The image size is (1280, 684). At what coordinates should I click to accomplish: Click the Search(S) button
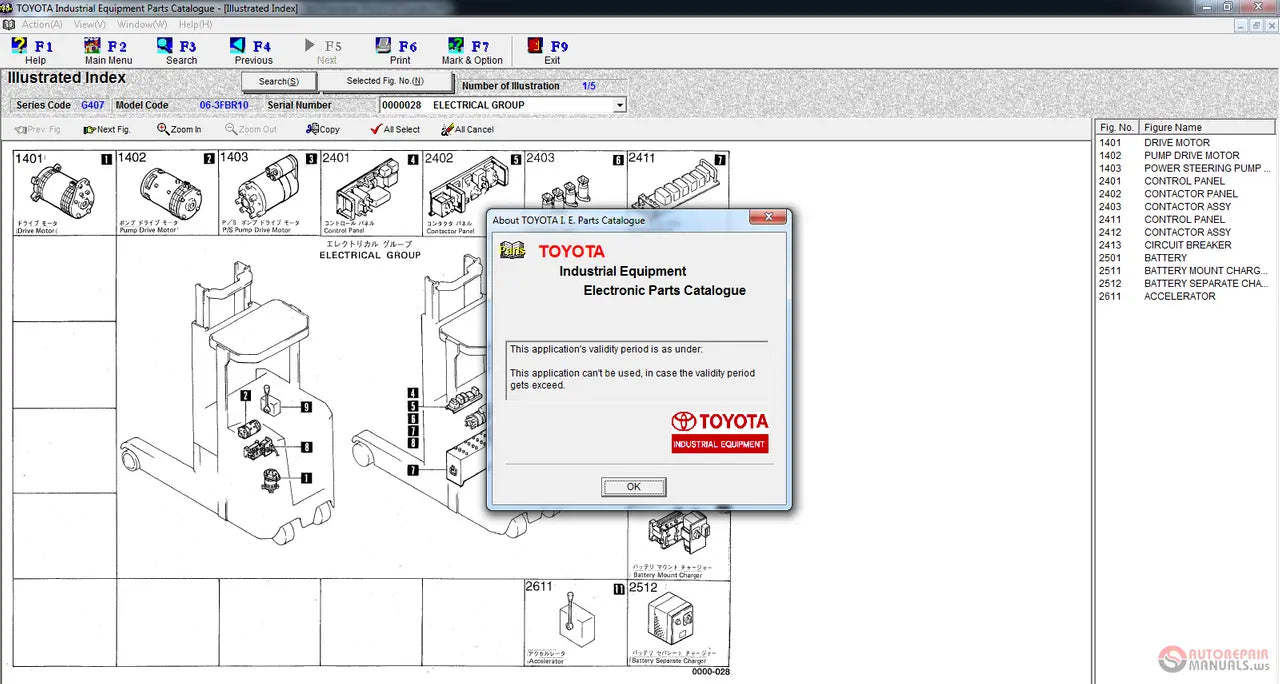click(x=278, y=81)
